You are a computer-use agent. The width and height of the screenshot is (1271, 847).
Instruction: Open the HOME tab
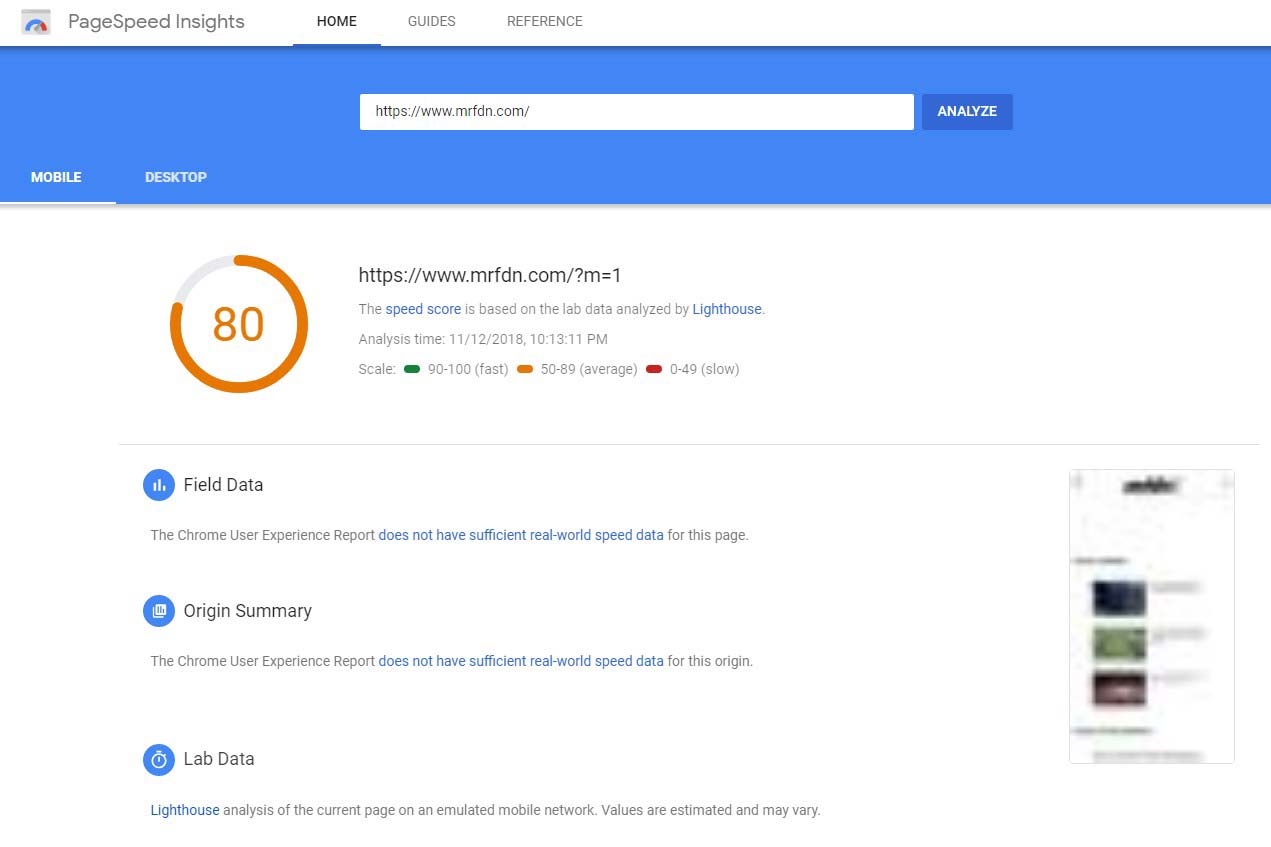[337, 22]
